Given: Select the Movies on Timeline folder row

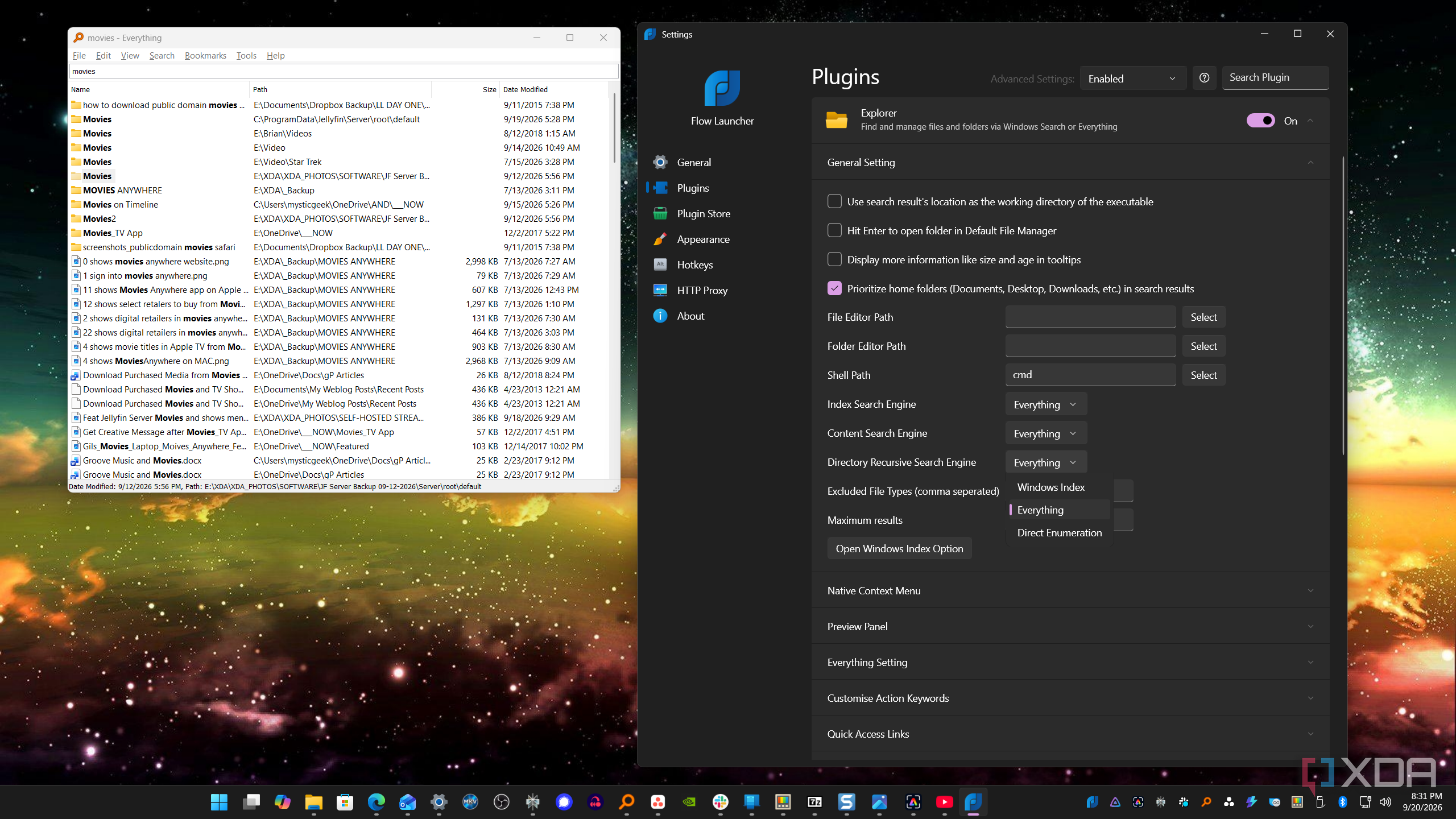Looking at the screenshot, I should [x=338, y=205].
